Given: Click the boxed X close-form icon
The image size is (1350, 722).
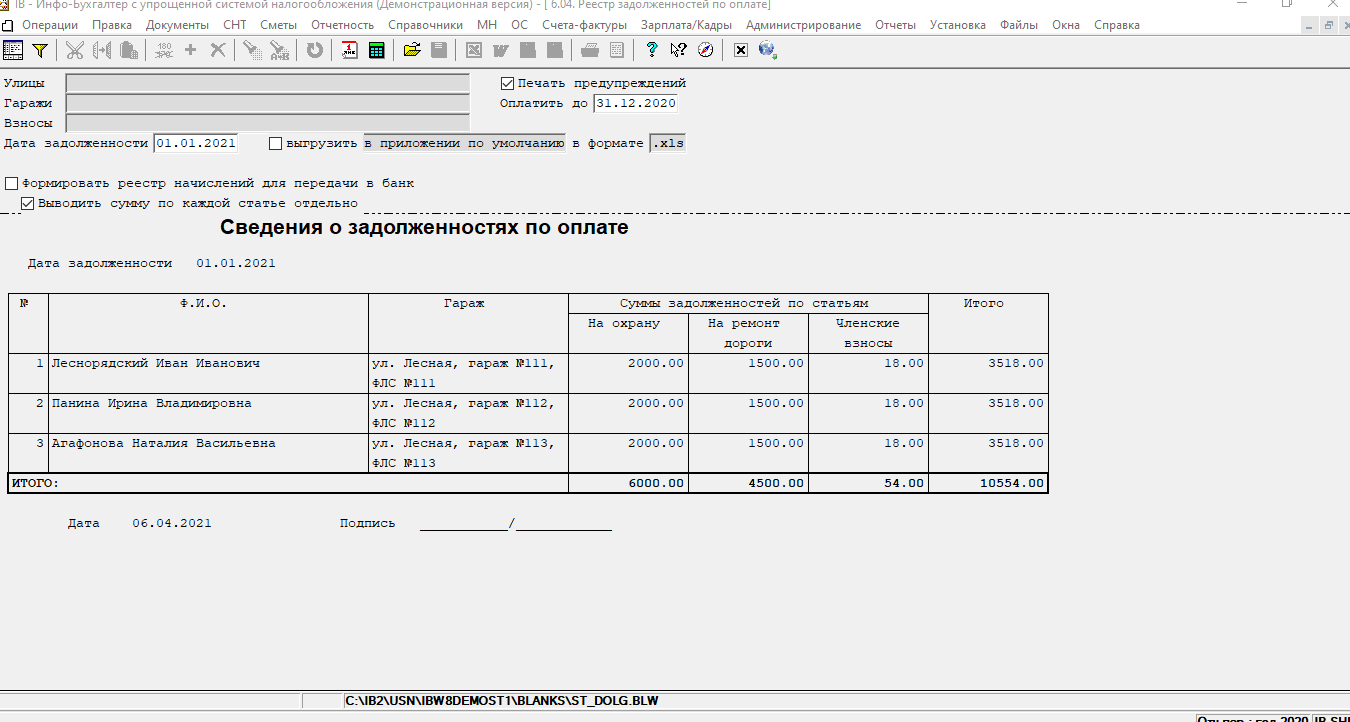Looking at the screenshot, I should pos(741,49).
